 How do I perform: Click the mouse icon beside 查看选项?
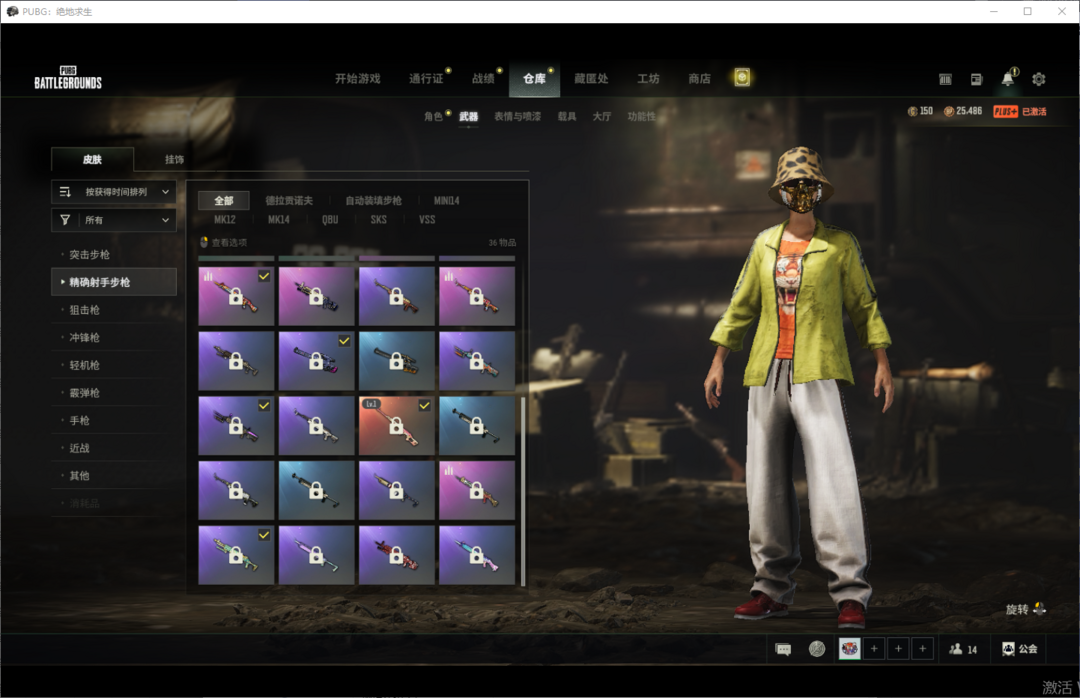pyautogui.click(x=204, y=242)
